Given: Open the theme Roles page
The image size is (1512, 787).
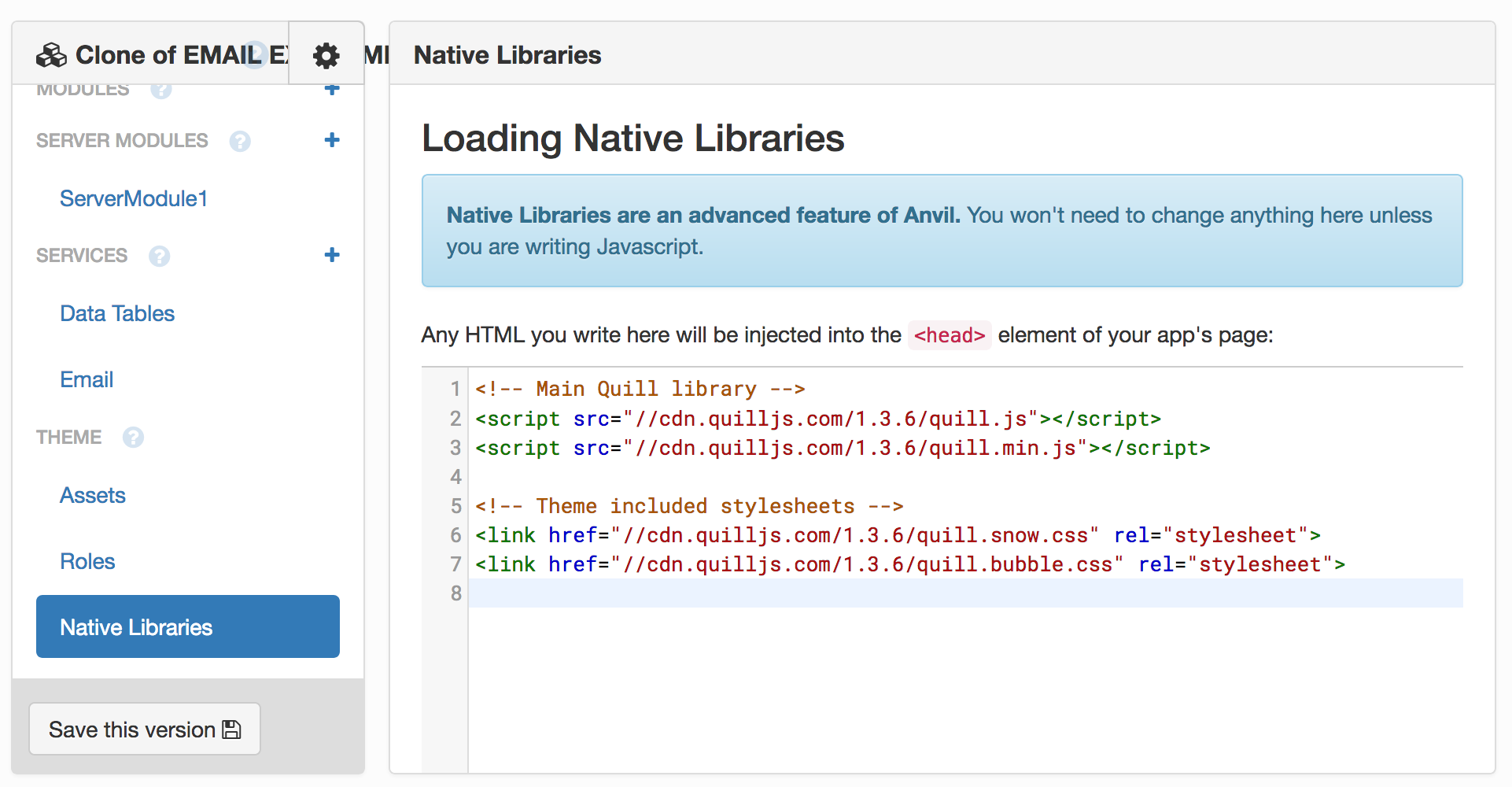Looking at the screenshot, I should (87, 561).
